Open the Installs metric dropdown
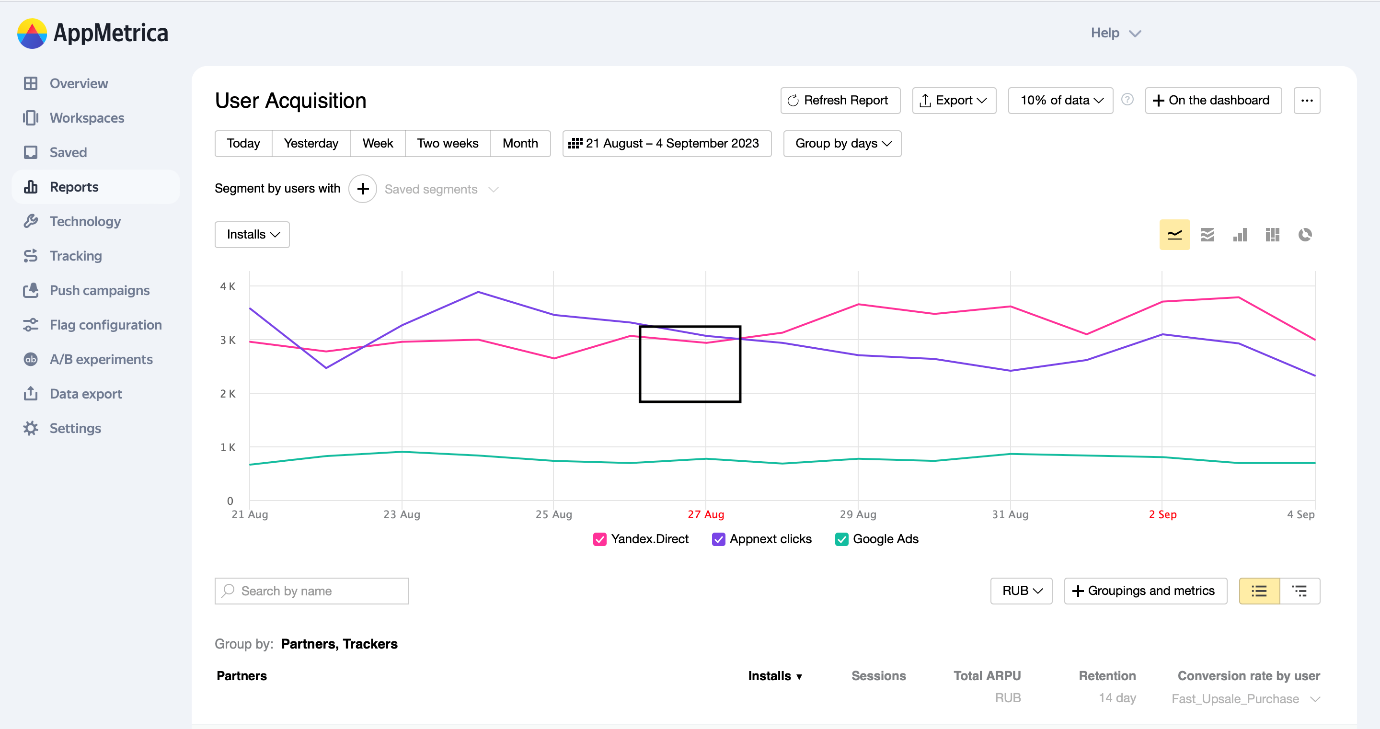The image size is (1380, 729). pyautogui.click(x=252, y=234)
